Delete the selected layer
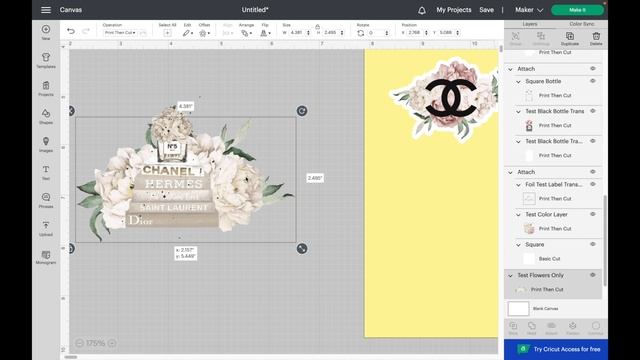The width and height of the screenshot is (640, 360). 596,38
